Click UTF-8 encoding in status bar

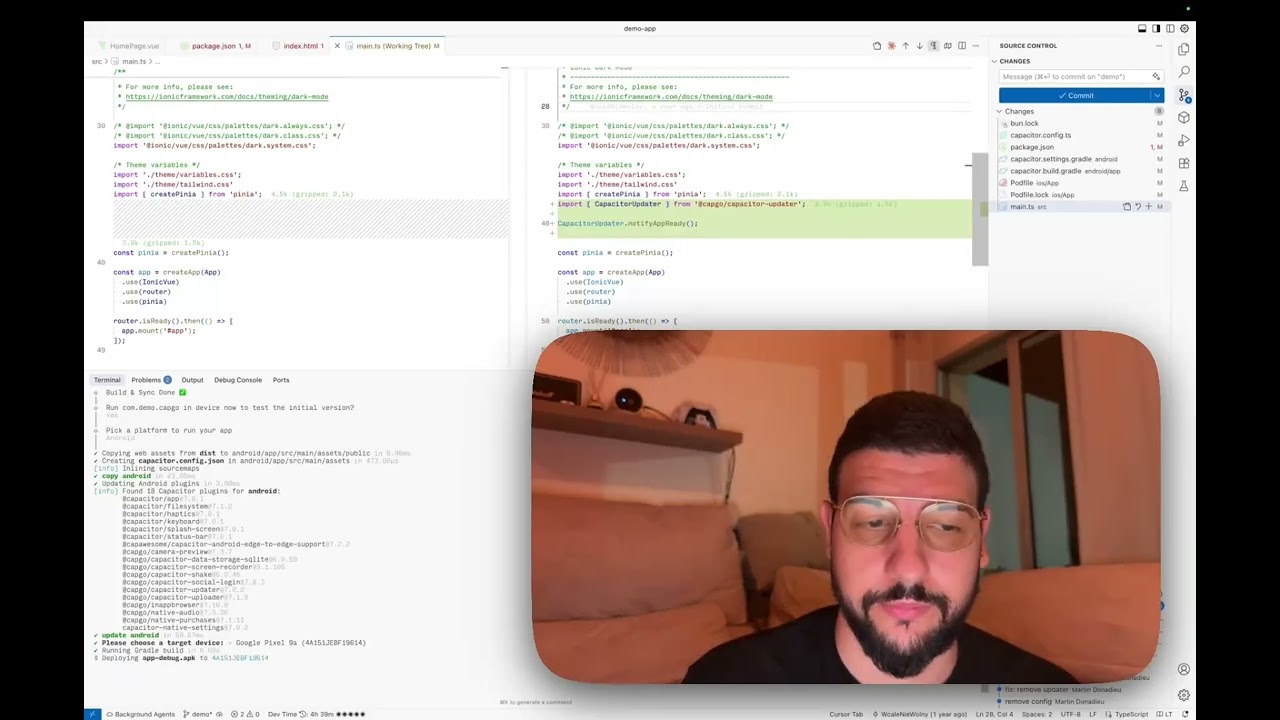click(1069, 714)
